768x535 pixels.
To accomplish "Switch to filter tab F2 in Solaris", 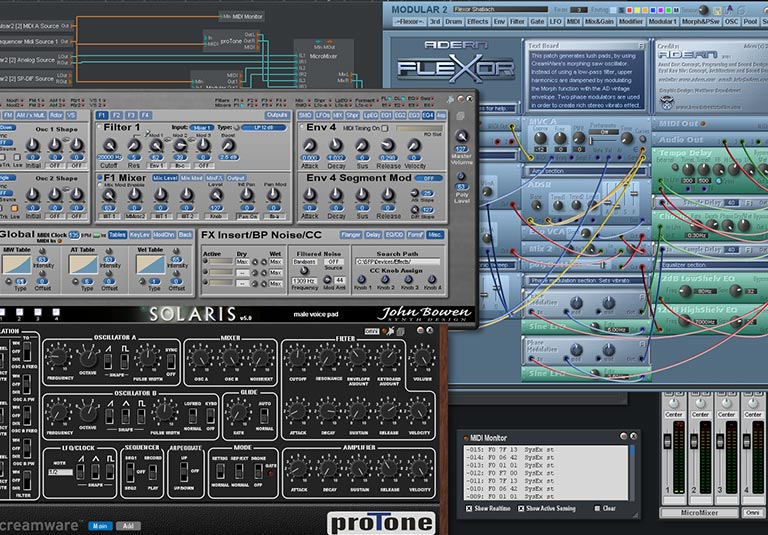I will pyautogui.click(x=116, y=116).
